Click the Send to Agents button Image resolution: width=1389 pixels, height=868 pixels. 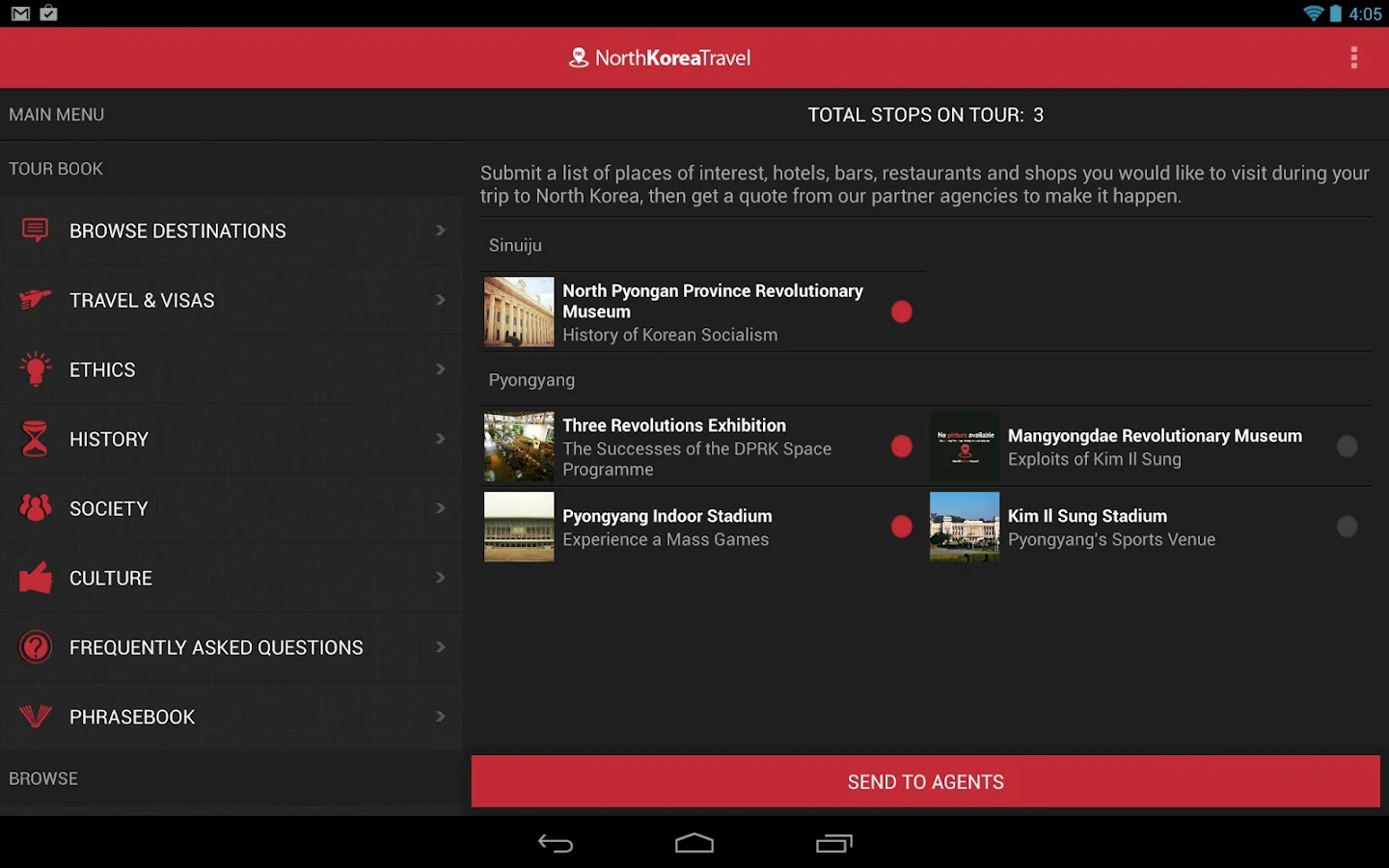tap(925, 781)
